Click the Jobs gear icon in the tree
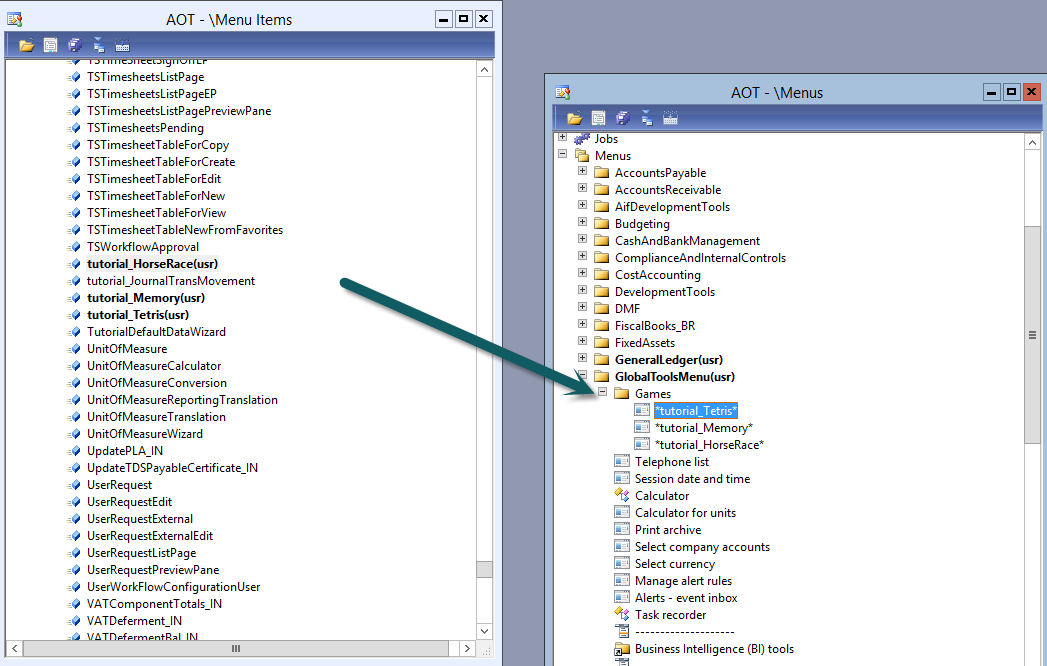The image size is (1047, 666). [582, 139]
